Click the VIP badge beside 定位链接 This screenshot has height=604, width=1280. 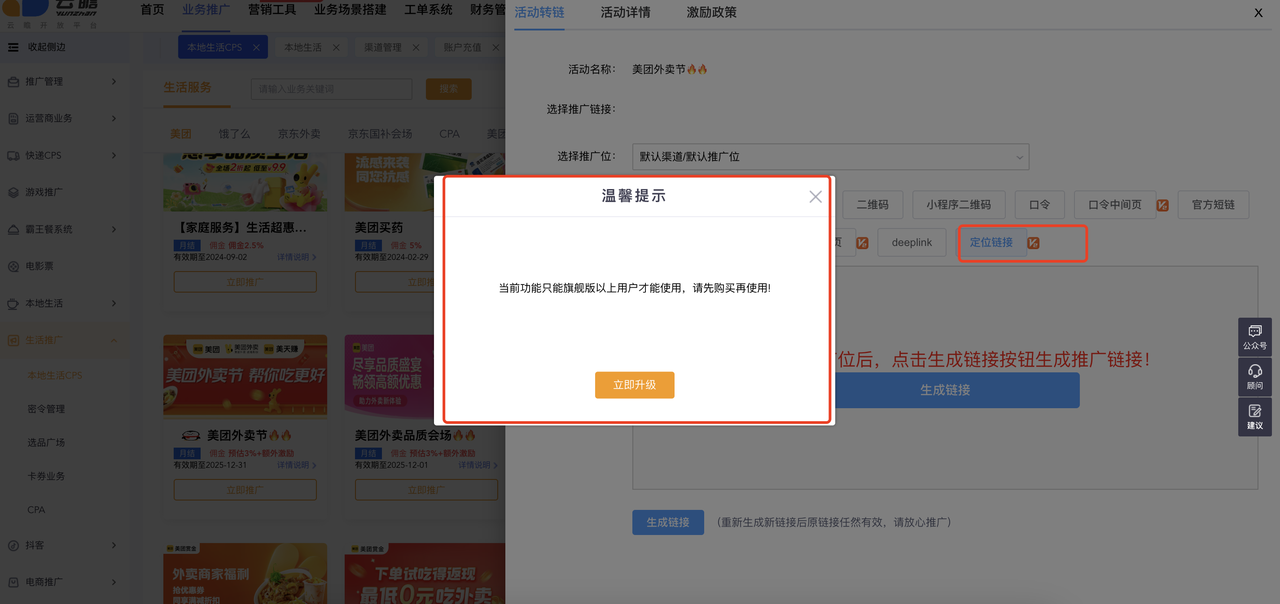point(1033,243)
